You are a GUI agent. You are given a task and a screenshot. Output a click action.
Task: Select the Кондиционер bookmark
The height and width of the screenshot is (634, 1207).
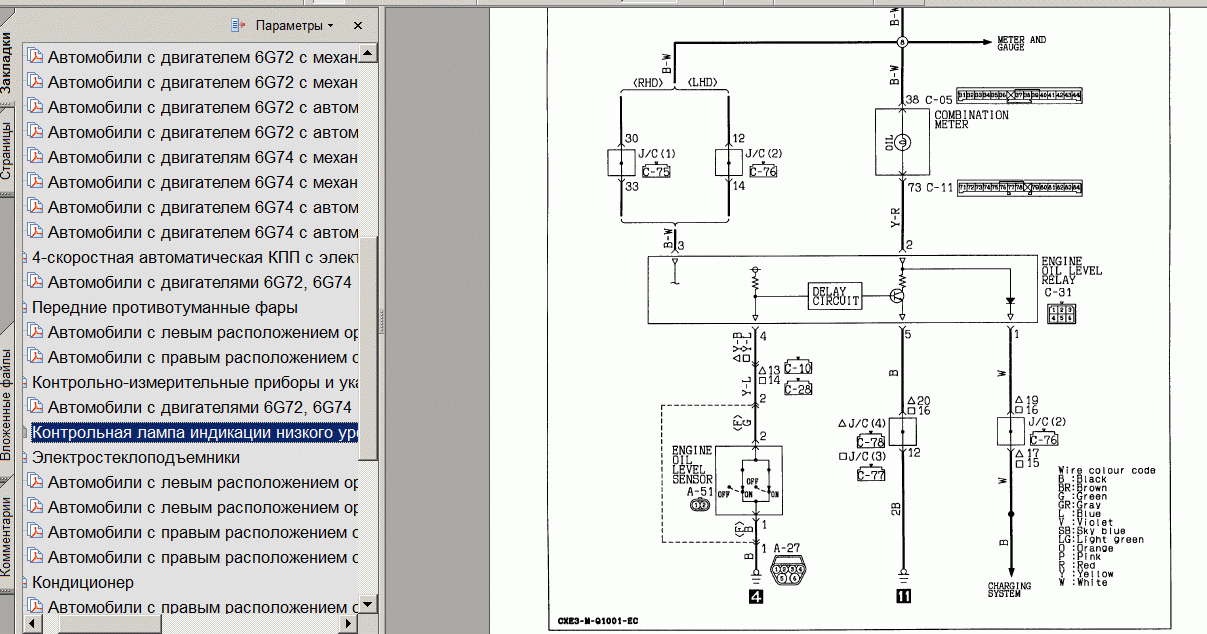83,582
